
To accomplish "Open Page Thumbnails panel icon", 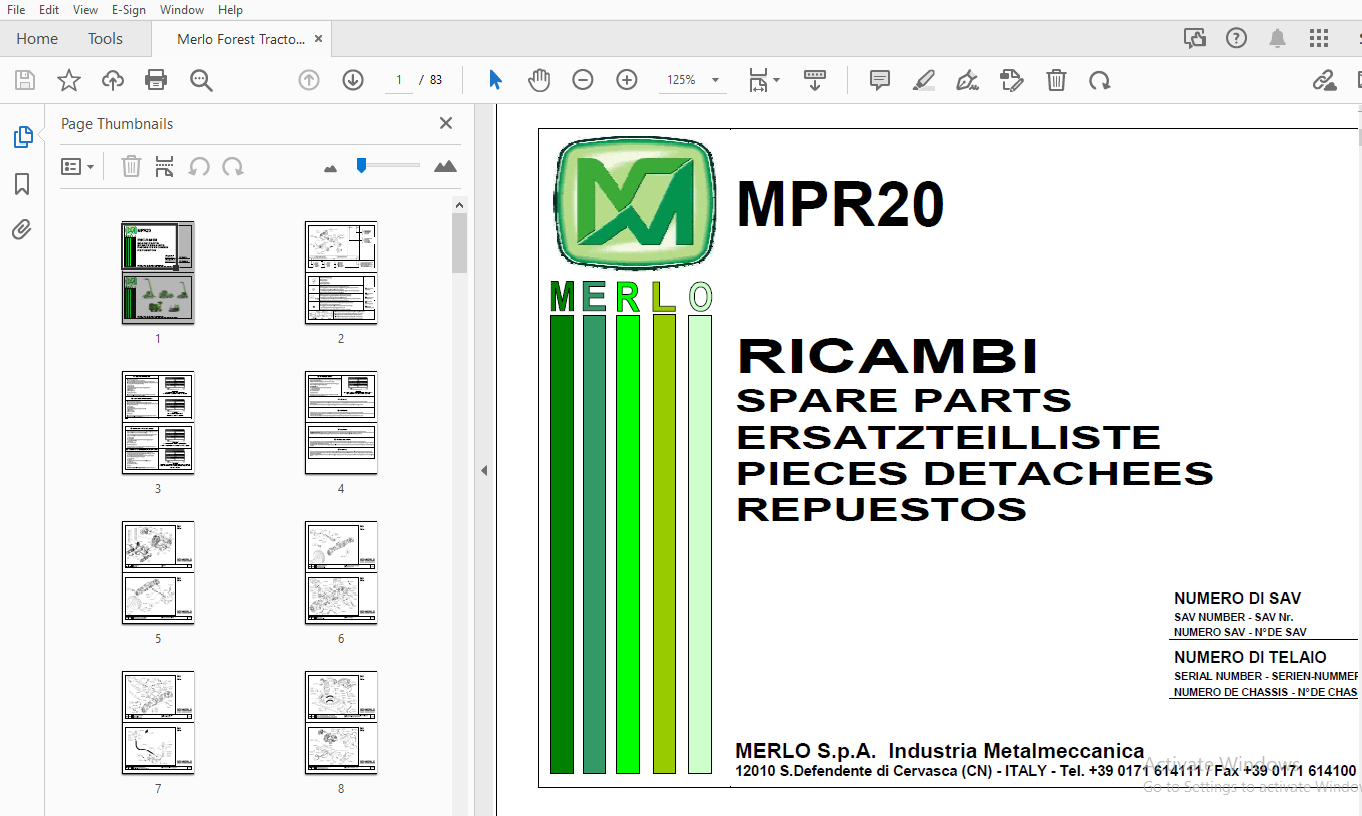I will coord(22,137).
